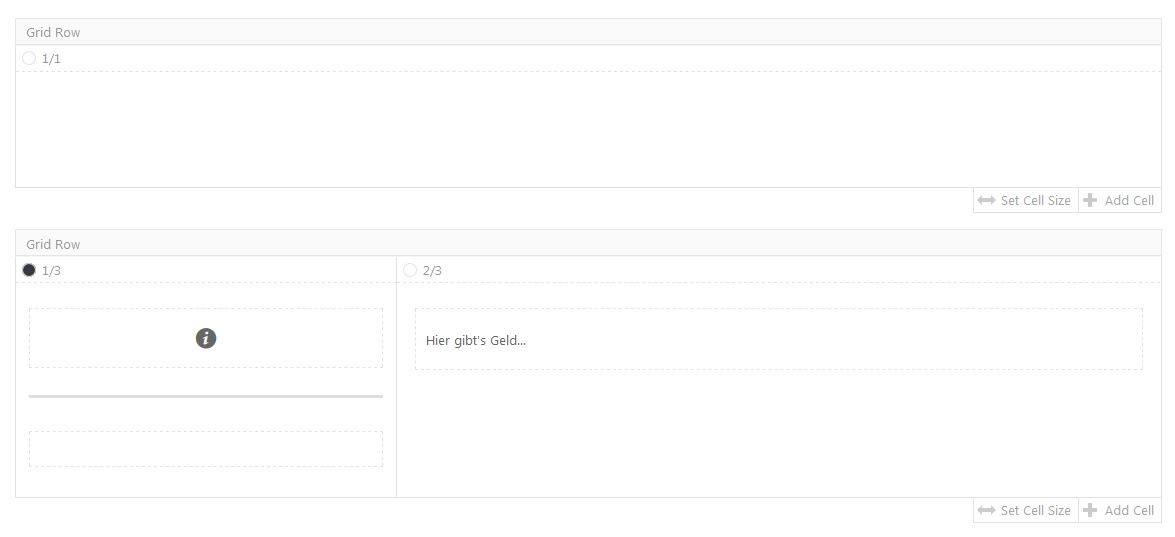Click the double-arrow icon in second row's Set Cell Size
The height and width of the screenshot is (537, 1175).
tap(986, 510)
